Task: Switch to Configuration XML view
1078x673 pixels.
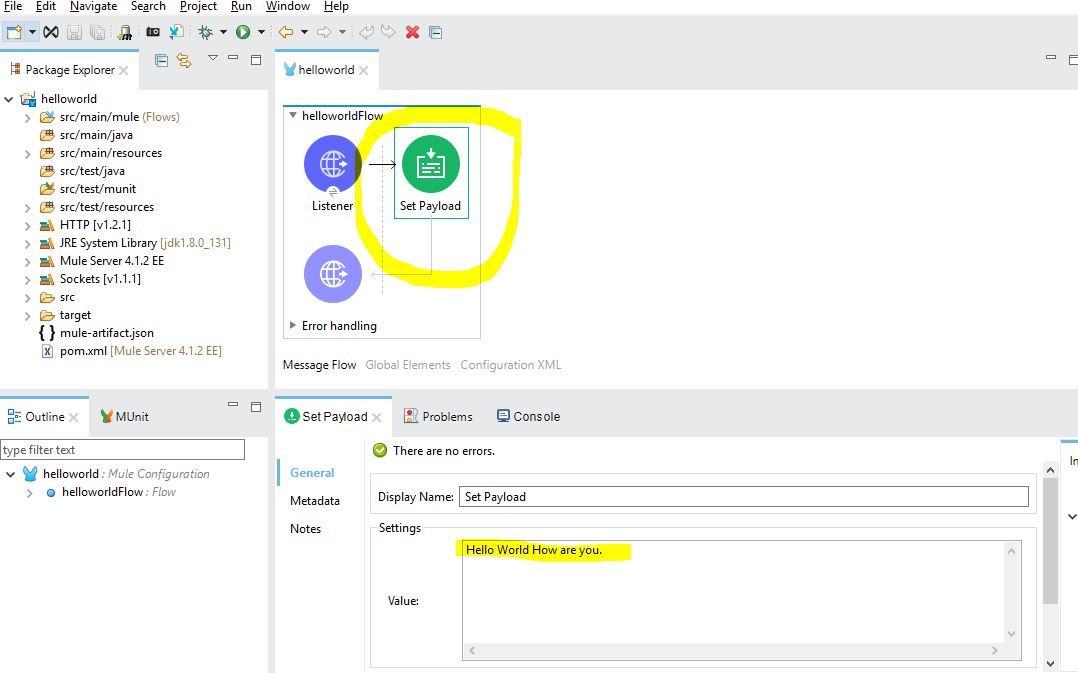Action: pyautogui.click(x=510, y=365)
